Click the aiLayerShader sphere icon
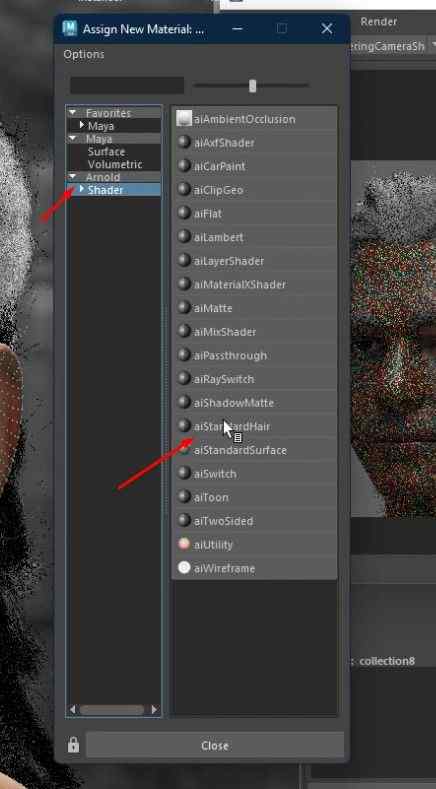Image resolution: width=436 pixels, height=789 pixels. click(184, 260)
